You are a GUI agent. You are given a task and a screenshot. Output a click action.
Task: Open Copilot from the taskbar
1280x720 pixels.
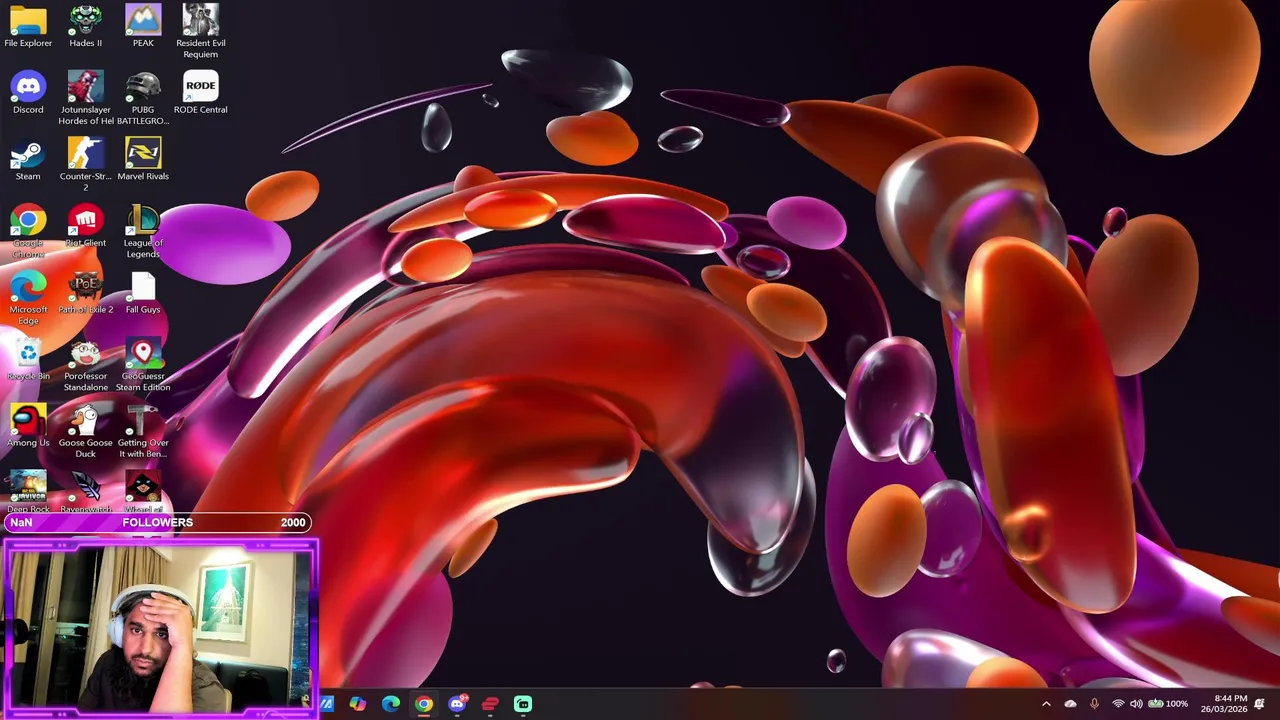(358, 704)
